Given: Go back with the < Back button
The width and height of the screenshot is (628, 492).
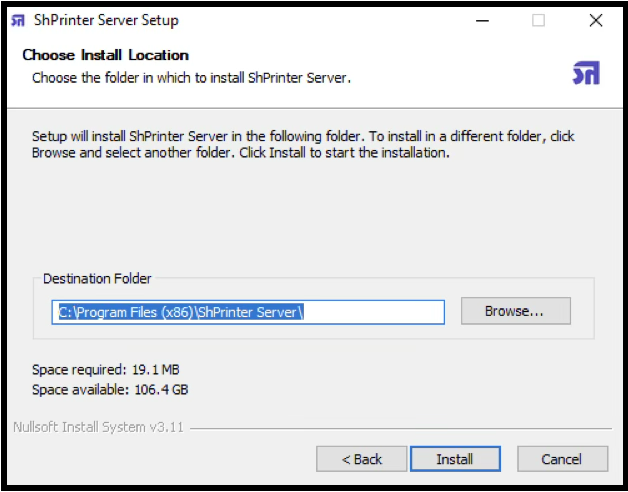Looking at the screenshot, I should 361,459.
